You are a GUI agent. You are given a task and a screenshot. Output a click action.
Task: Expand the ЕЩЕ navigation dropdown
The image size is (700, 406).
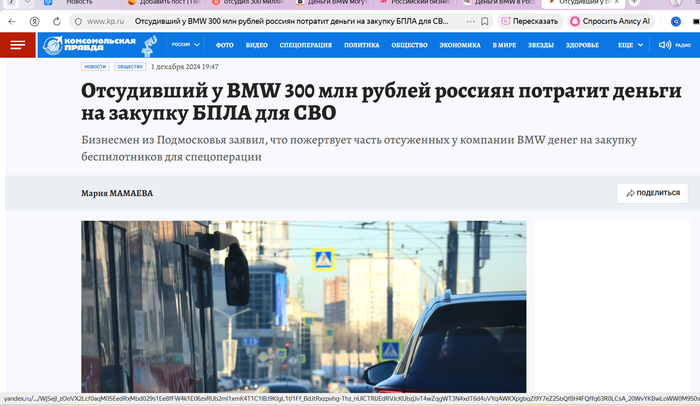(x=629, y=45)
